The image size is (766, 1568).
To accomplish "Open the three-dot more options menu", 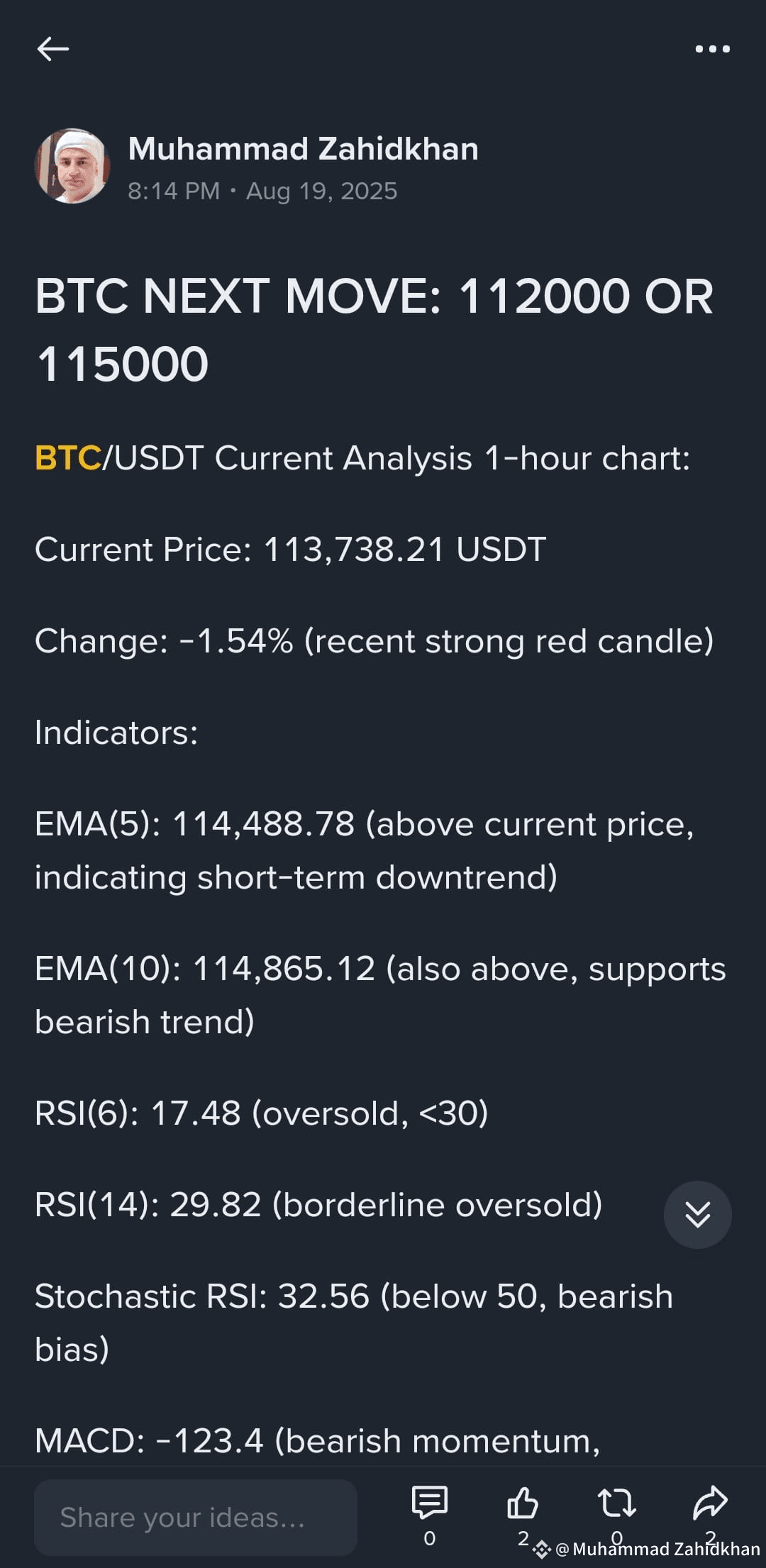I will point(712,49).
